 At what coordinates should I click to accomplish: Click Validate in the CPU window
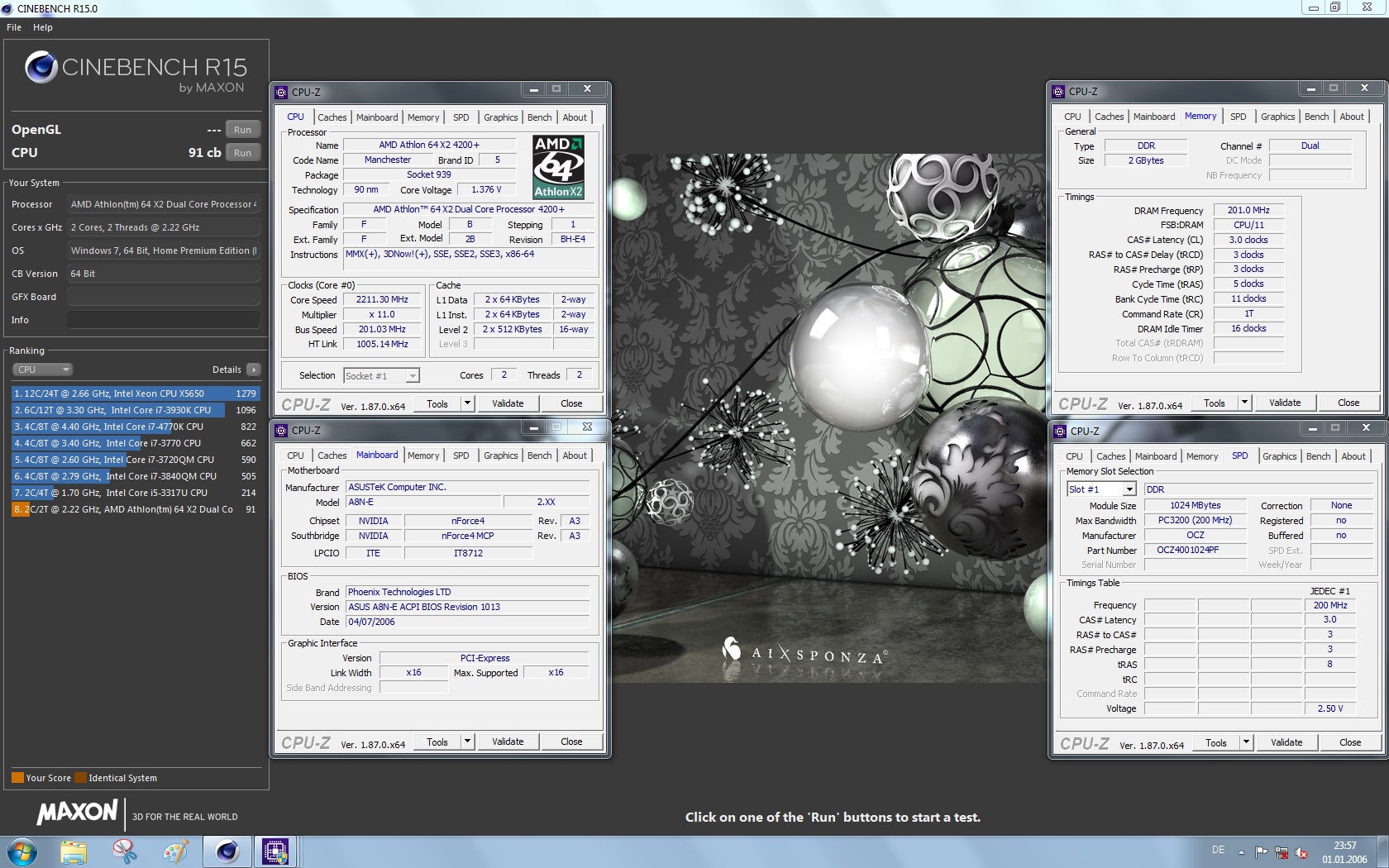(x=508, y=403)
